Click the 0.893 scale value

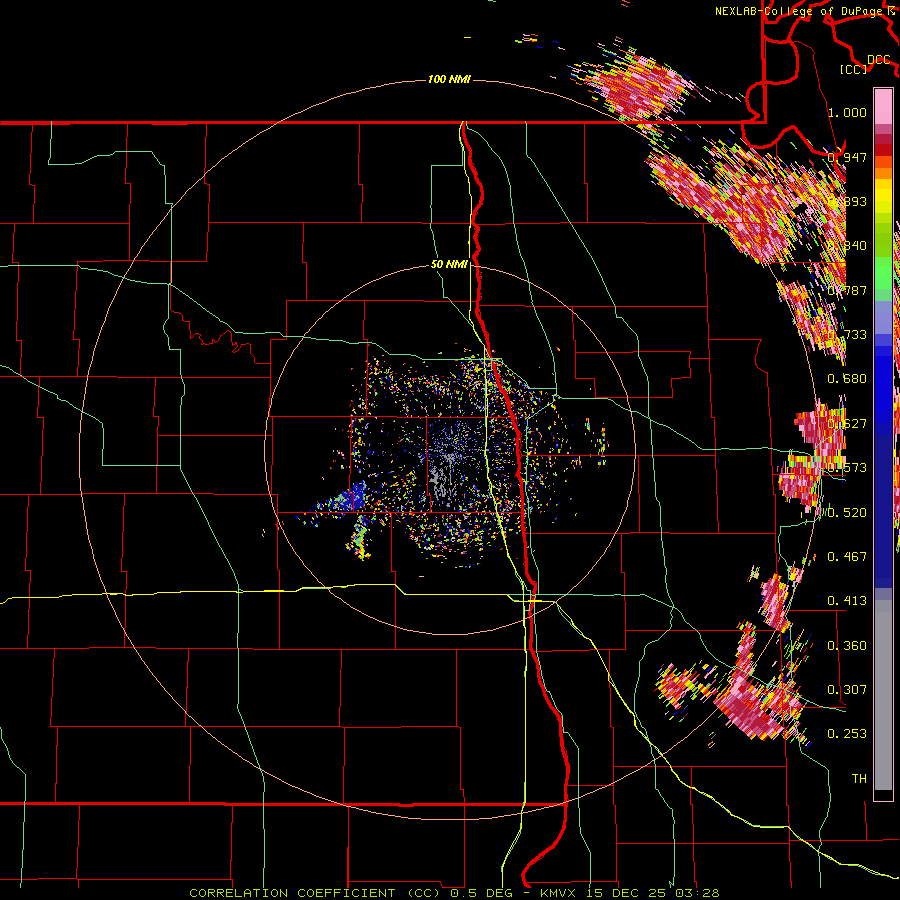[847, 201]
